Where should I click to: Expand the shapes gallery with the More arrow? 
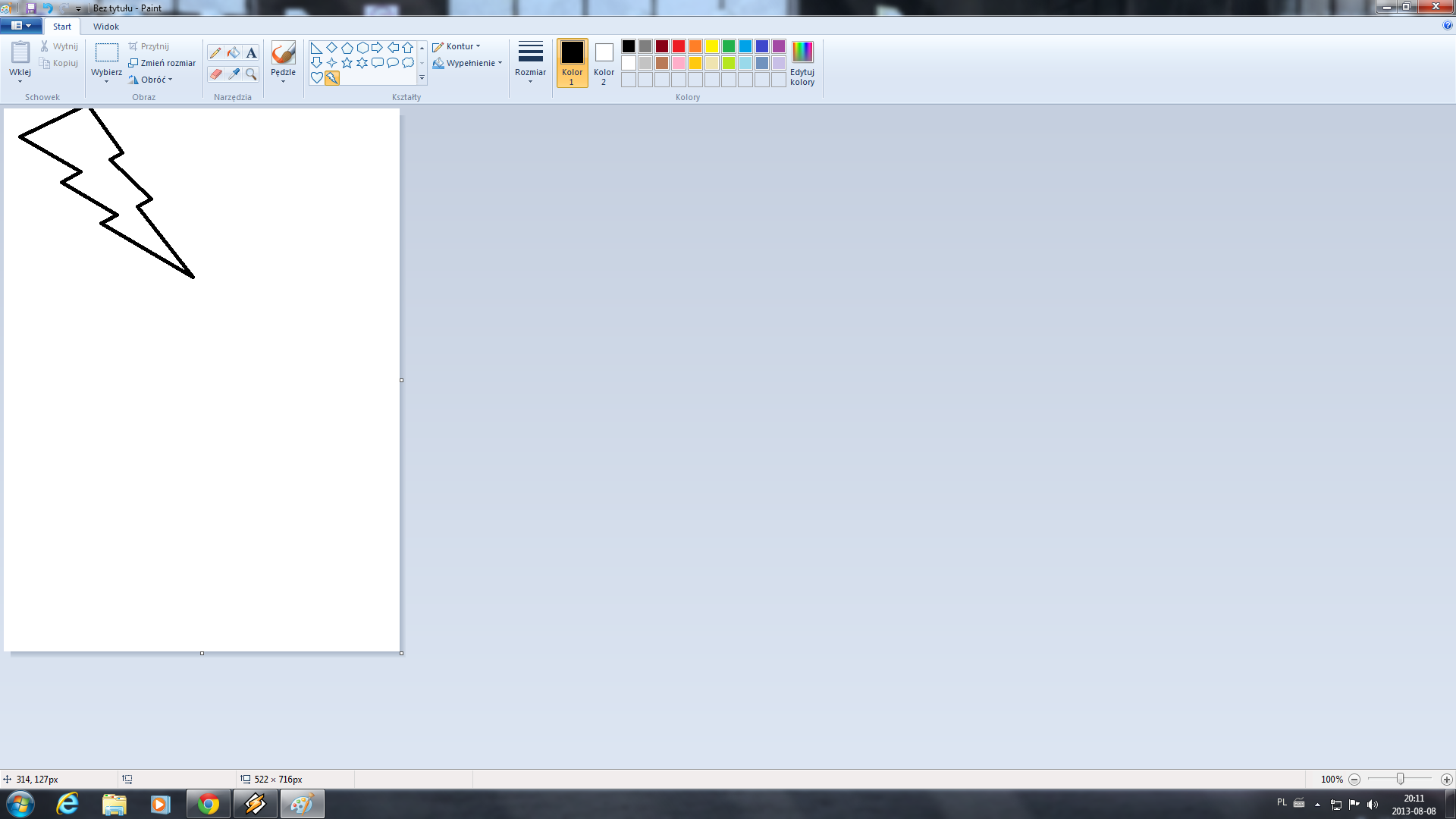pyautogui.click(x=422, y=78)
